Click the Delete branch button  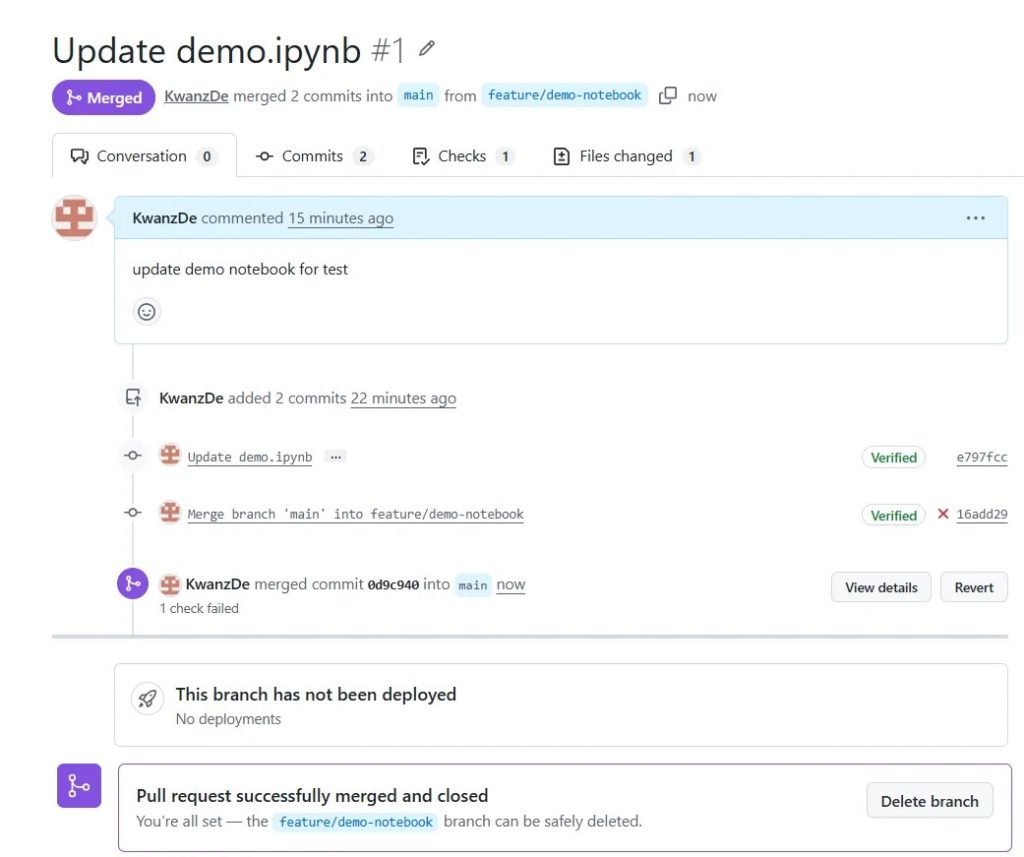929,801
